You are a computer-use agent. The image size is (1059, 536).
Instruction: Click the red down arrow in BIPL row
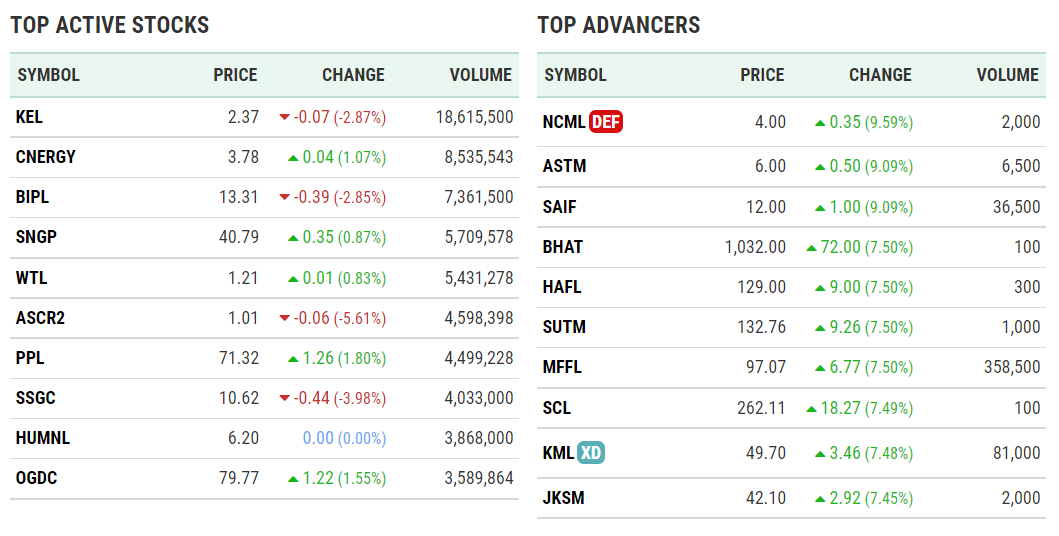click(285, 198)
